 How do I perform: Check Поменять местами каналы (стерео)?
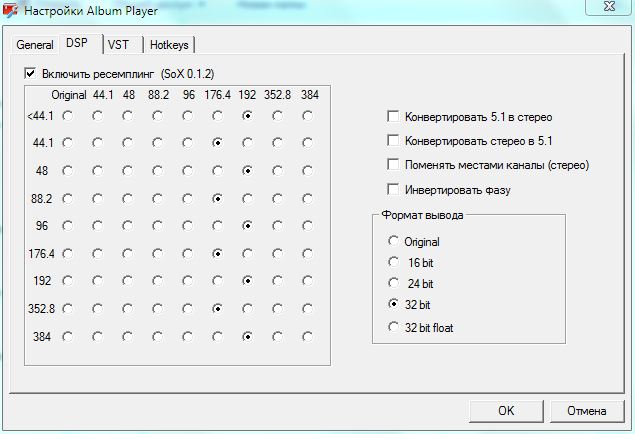(393, 164)
